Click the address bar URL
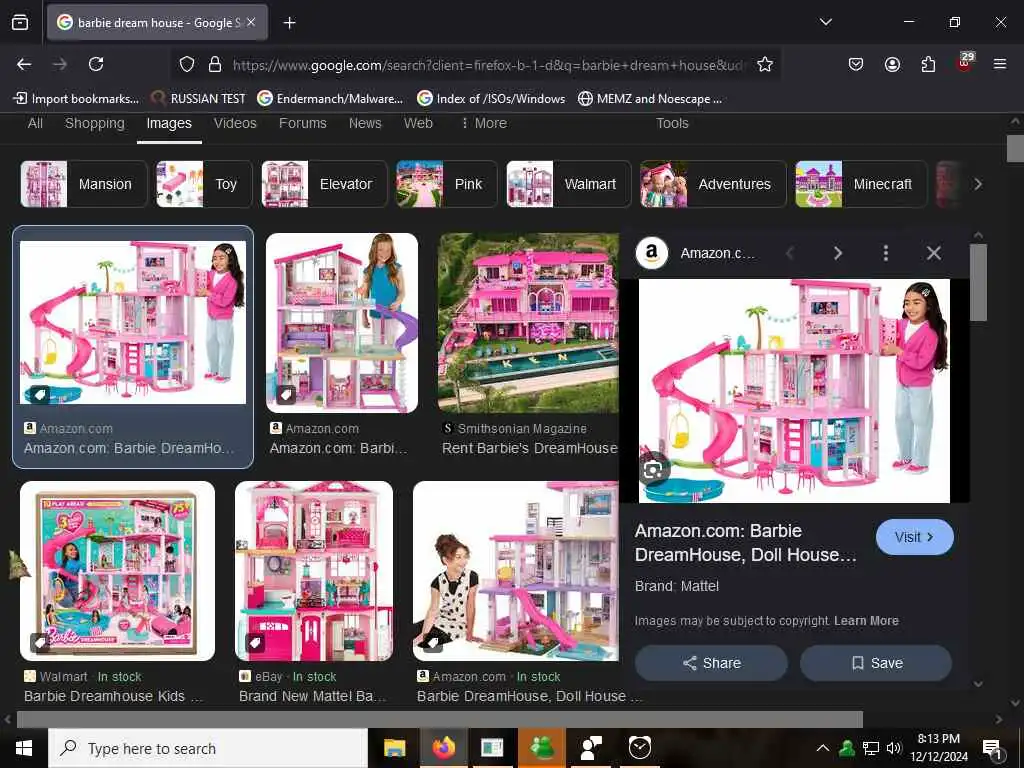The image size is (1024, 768). [487, 65]
